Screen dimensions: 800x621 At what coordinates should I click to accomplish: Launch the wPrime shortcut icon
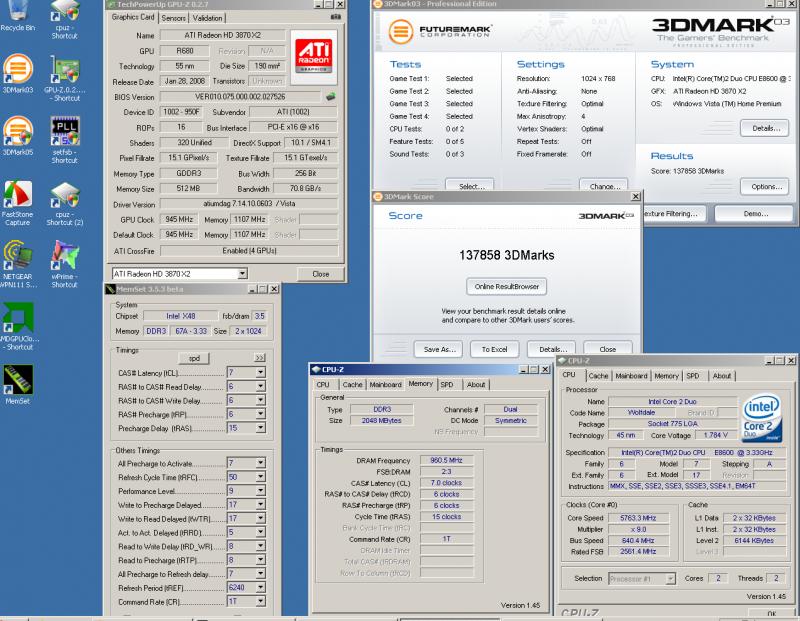pos(64,264)
